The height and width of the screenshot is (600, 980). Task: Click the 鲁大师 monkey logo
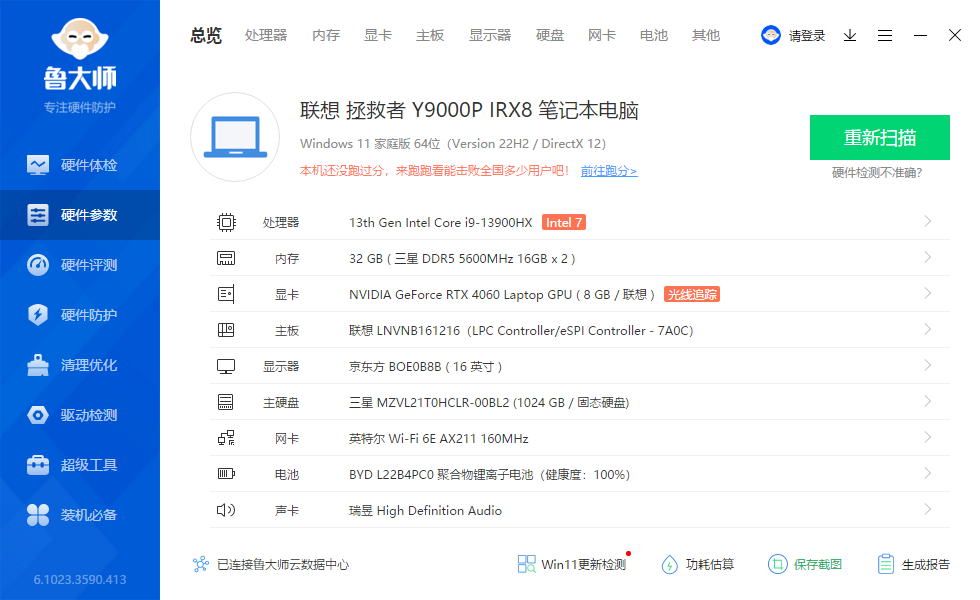(x=80, y=39)
